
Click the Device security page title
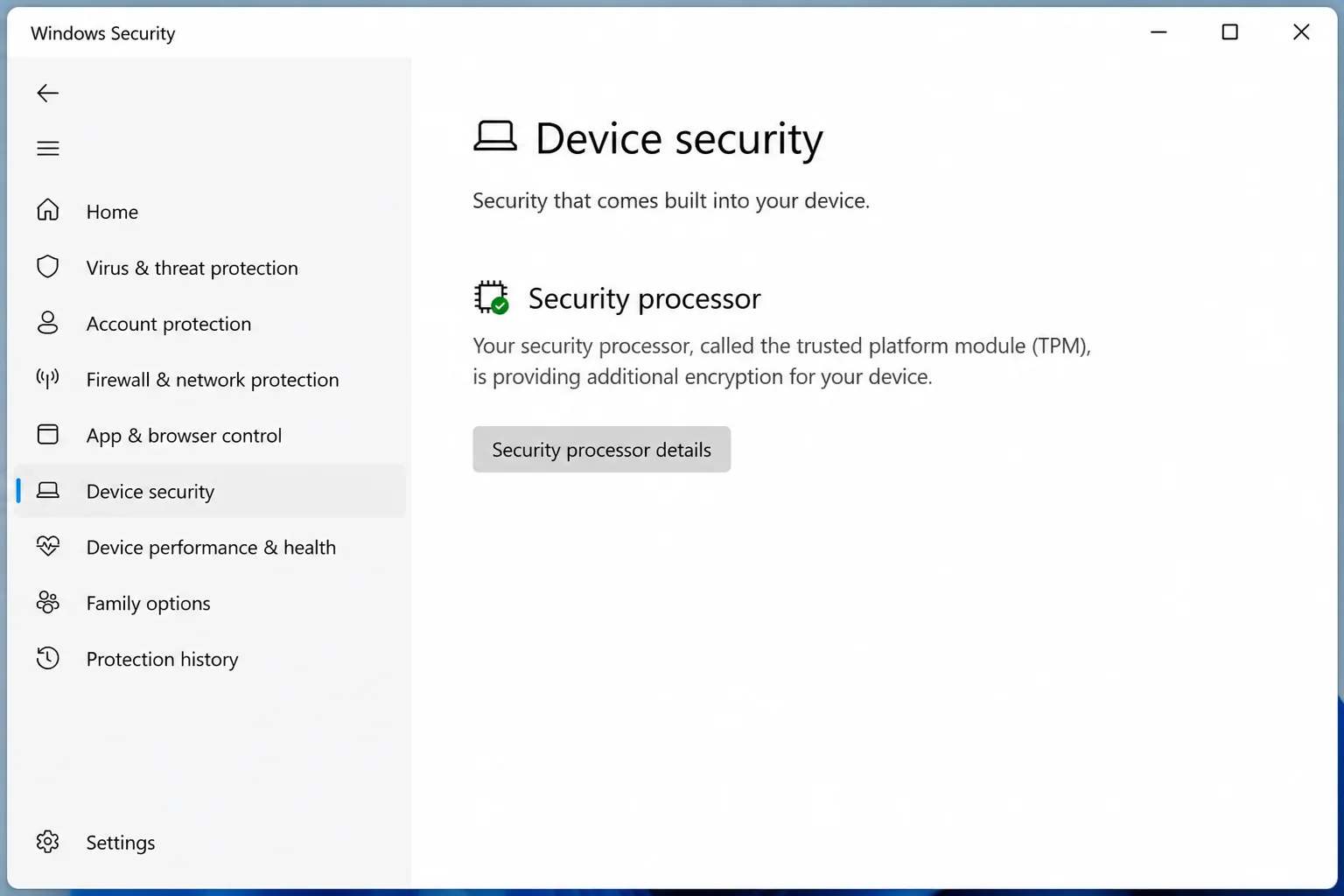pos(679,139)
